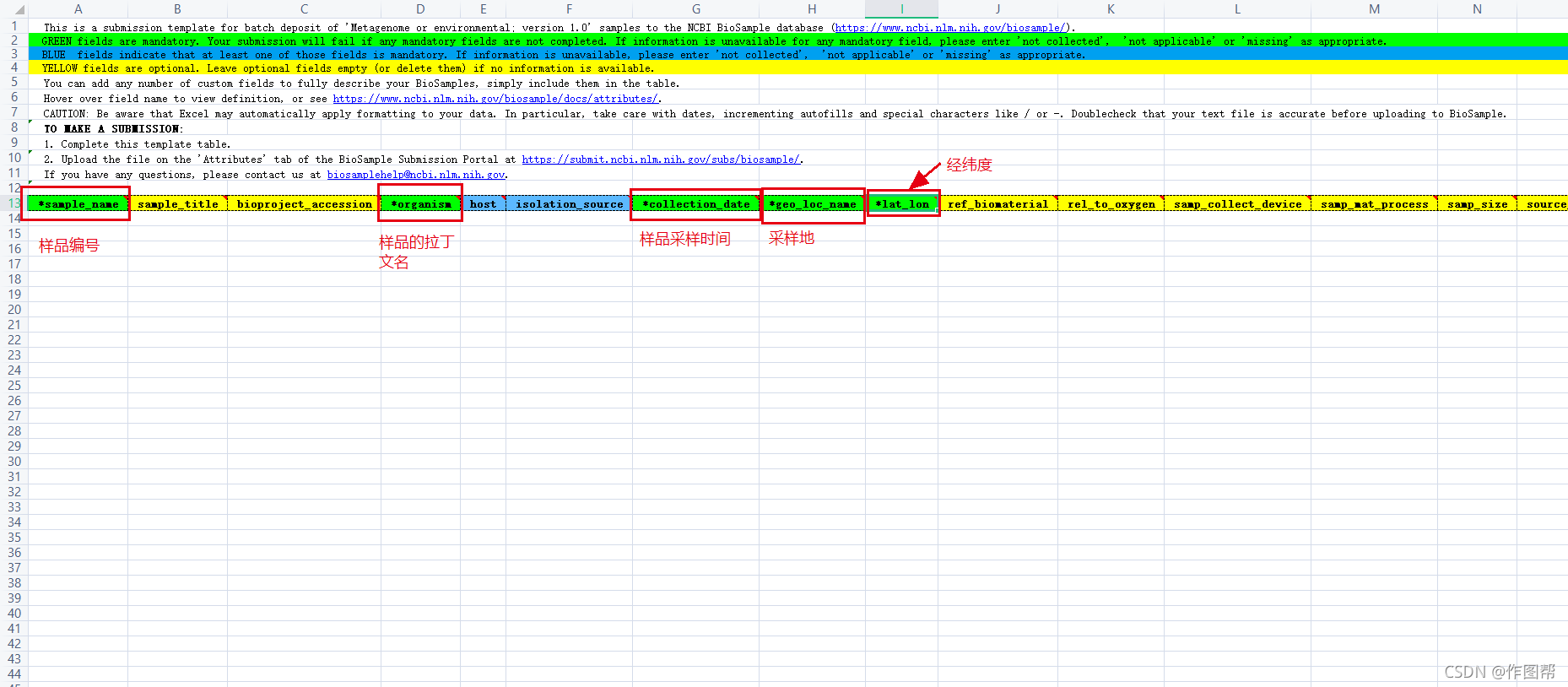This screenshot has height=687, width=1568.
Task: Select column H header
Action: coord(812,8)
